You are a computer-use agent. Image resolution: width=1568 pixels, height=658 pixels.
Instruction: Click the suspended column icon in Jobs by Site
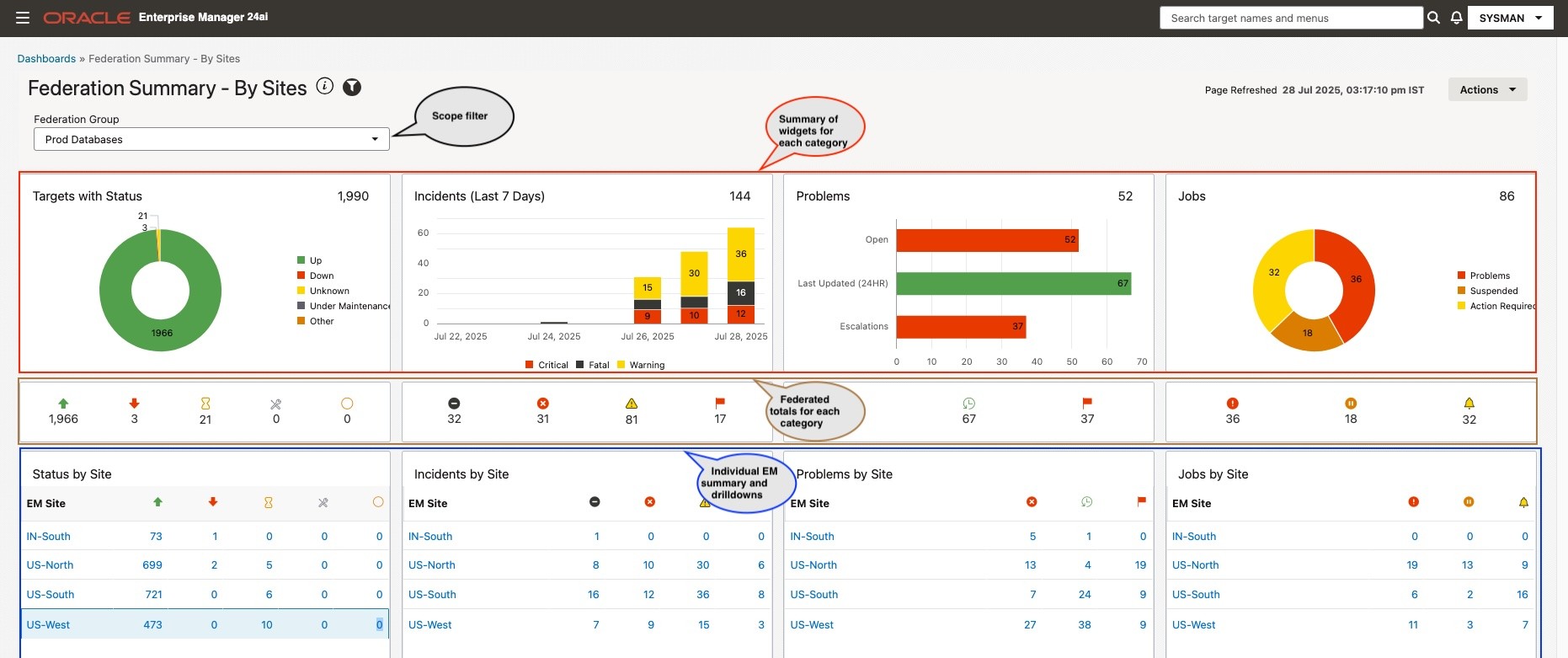1469,502
